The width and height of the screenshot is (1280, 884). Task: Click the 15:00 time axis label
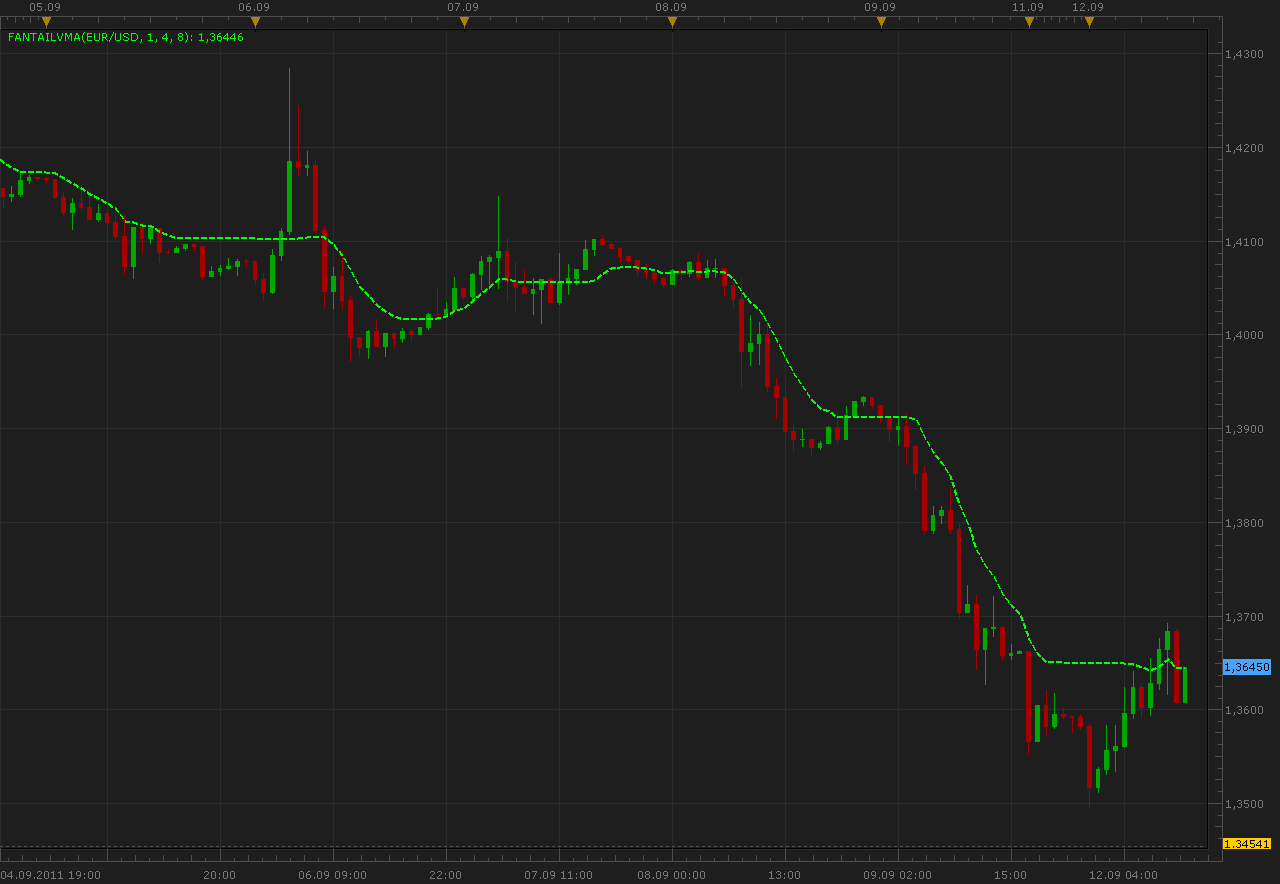tap(1011, 875)
